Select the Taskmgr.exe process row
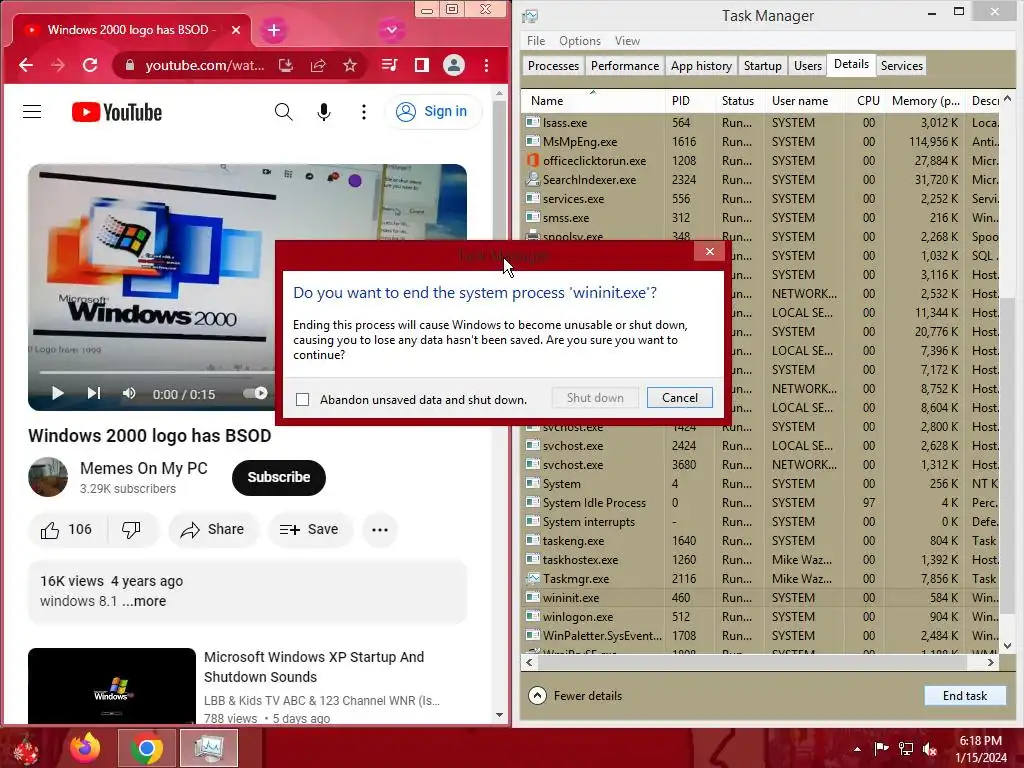 coord(761,579)
